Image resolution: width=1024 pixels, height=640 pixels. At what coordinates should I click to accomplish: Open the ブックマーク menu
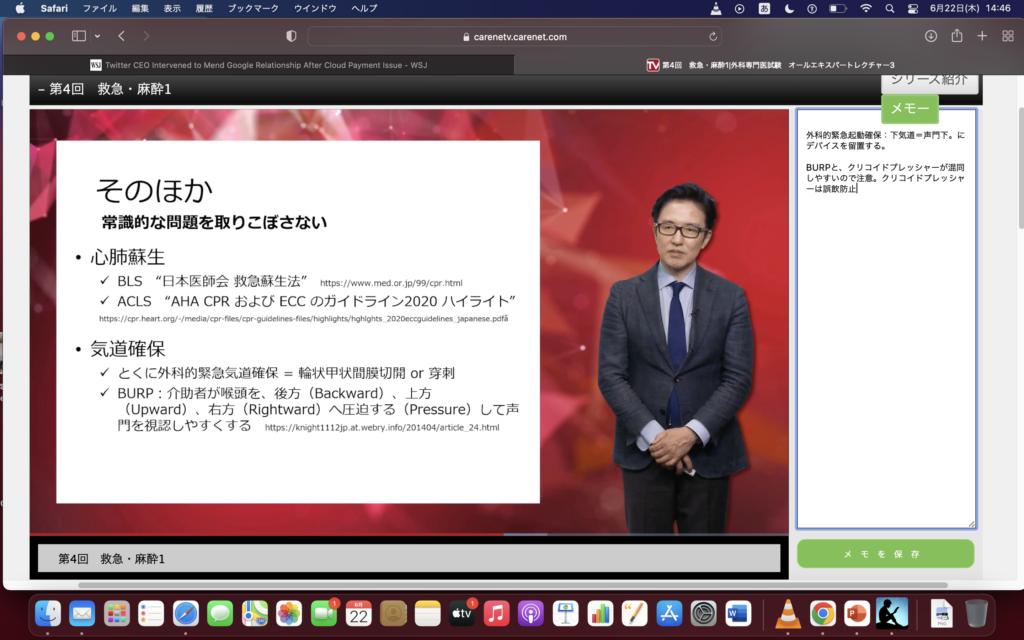click(252, 8)
